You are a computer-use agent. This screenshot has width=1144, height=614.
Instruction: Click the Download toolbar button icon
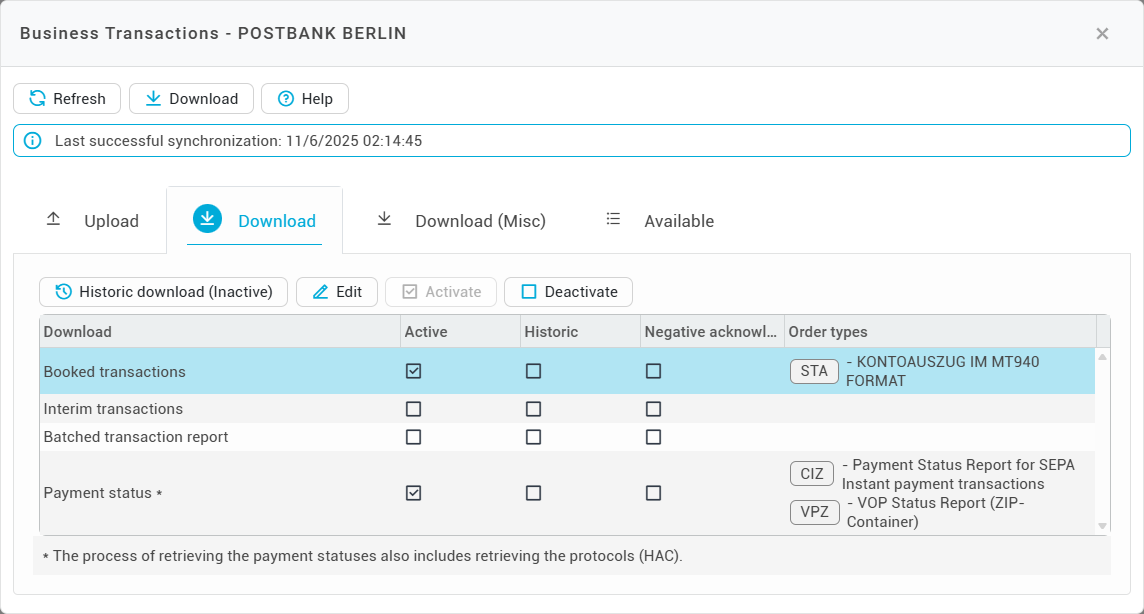click(153, 99)
